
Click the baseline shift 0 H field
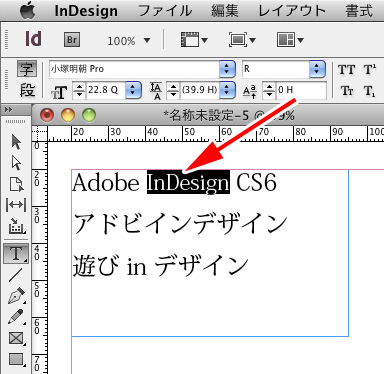(x=301, y=90)
